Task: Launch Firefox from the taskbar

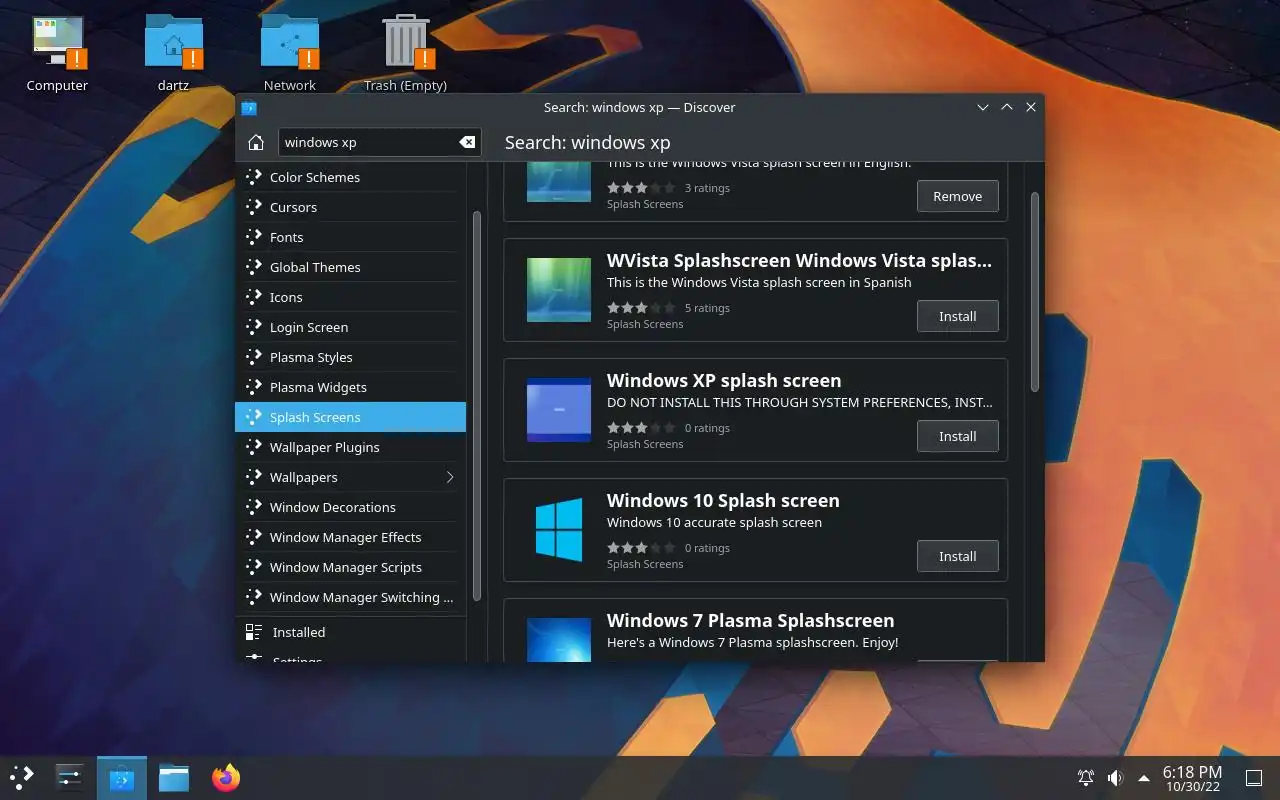Action: pyautogui.click(x=226, y=777)
